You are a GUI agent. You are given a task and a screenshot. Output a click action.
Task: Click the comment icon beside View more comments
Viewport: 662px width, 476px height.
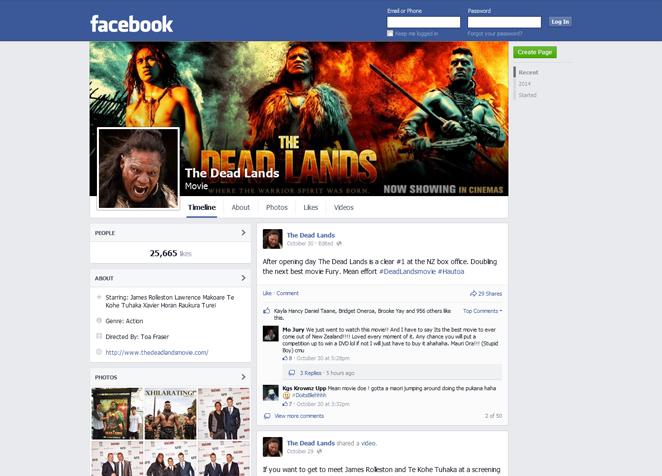(267, 416)
